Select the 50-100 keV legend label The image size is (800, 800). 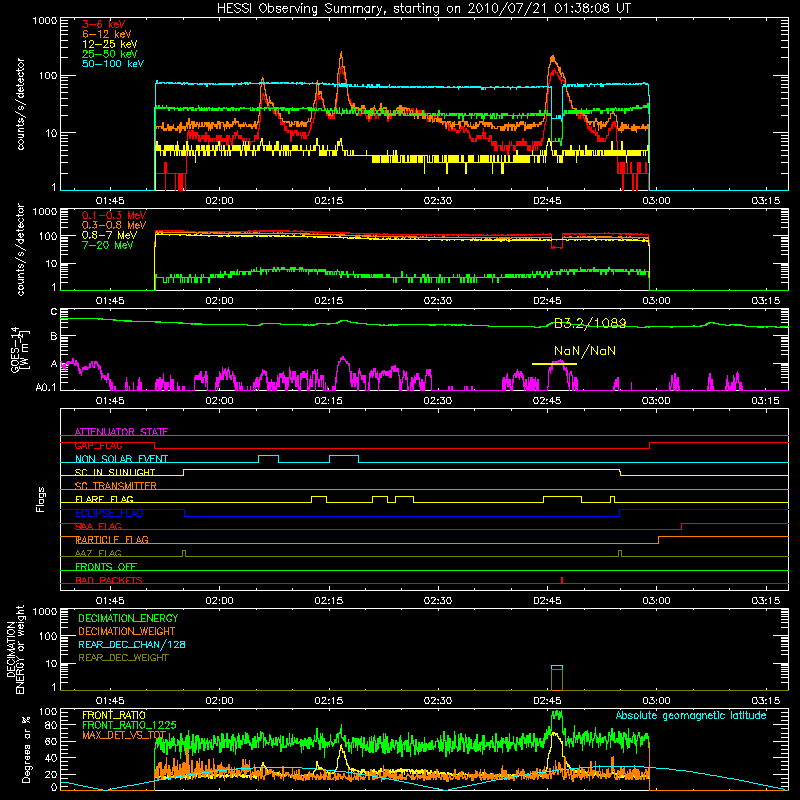[x=113, y=64]
